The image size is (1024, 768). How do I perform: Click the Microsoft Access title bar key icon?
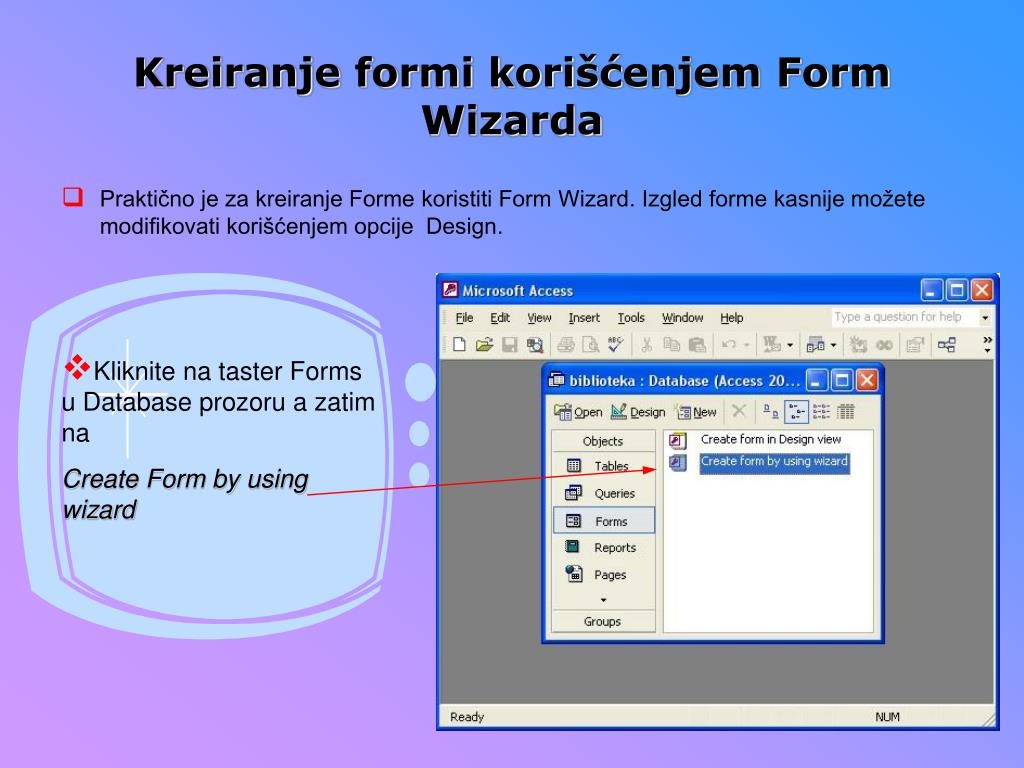[450, 289]
